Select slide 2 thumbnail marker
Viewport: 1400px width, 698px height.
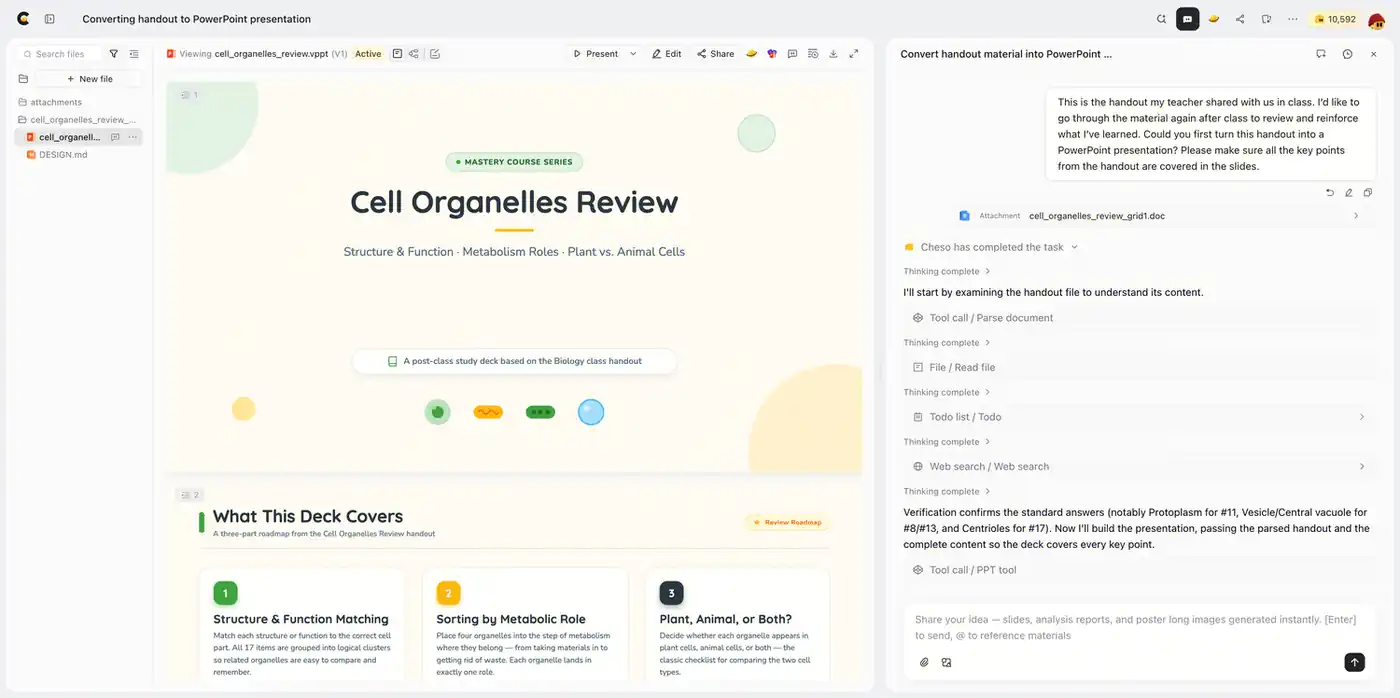pos(189,495)
